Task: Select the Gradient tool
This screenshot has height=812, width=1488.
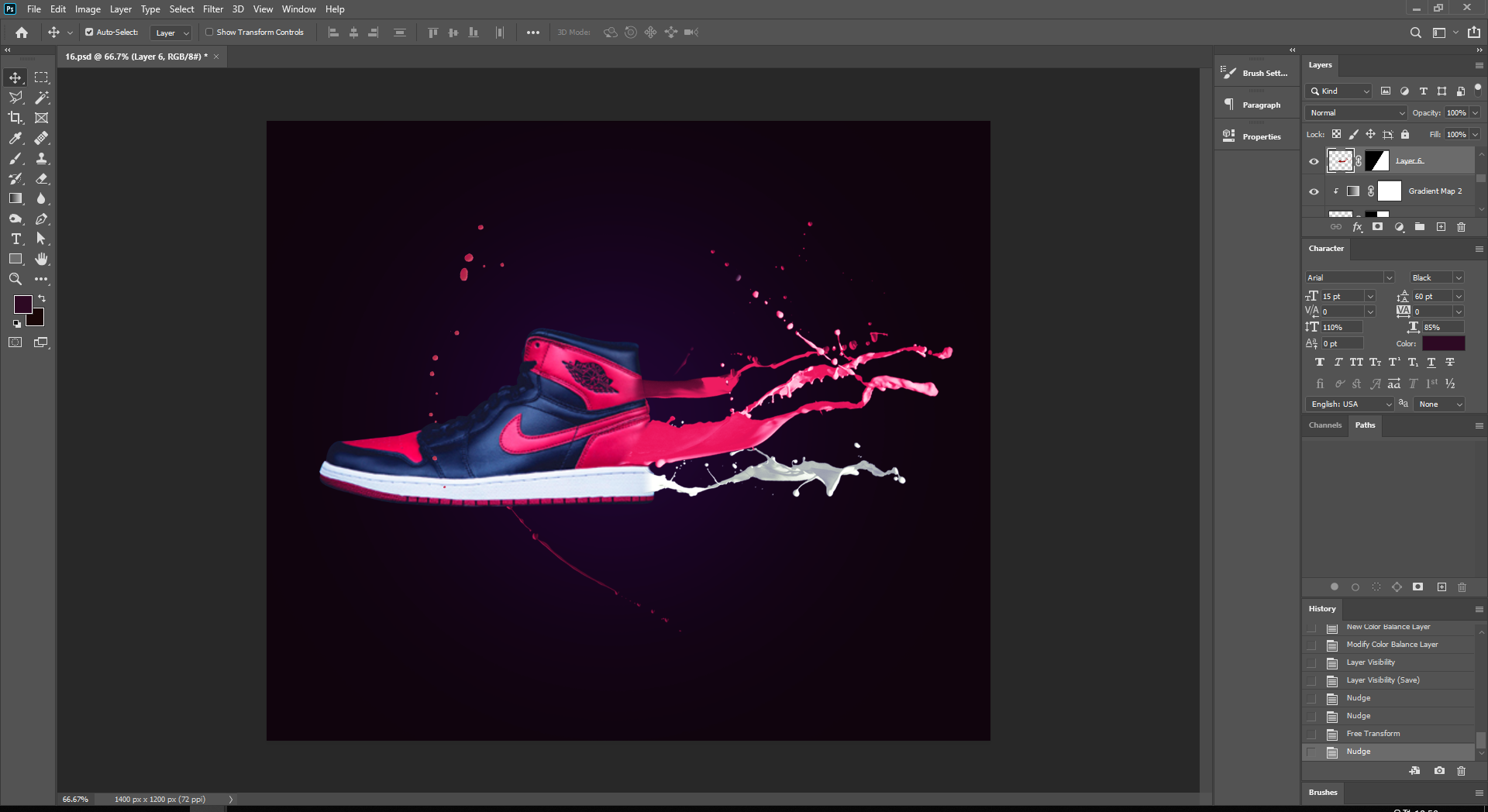Action: coord(15,198)
